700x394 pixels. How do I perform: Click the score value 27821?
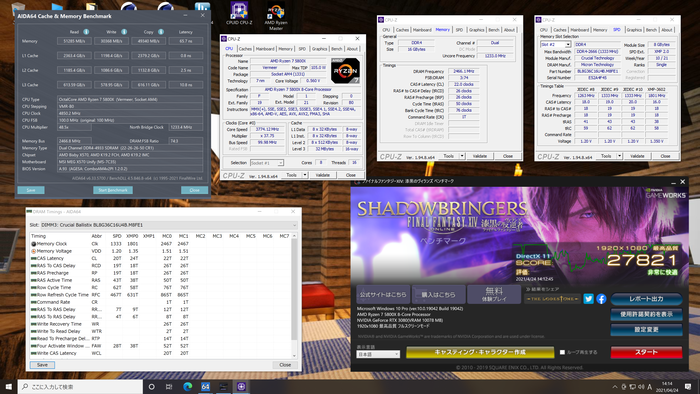642,260
